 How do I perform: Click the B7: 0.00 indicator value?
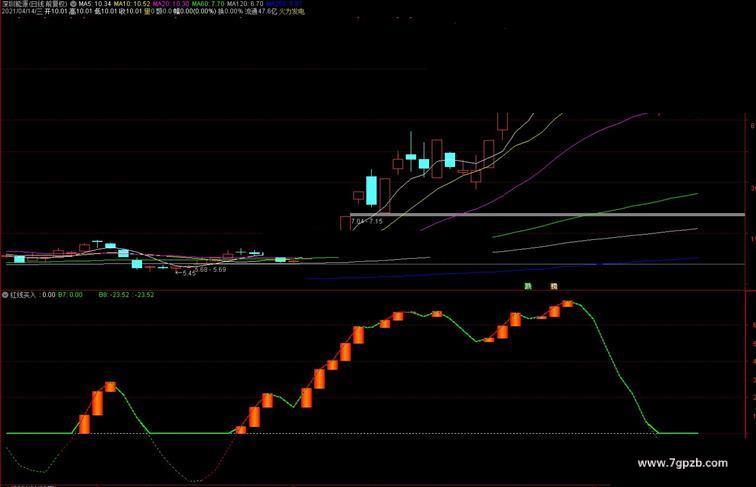point(70,295)
